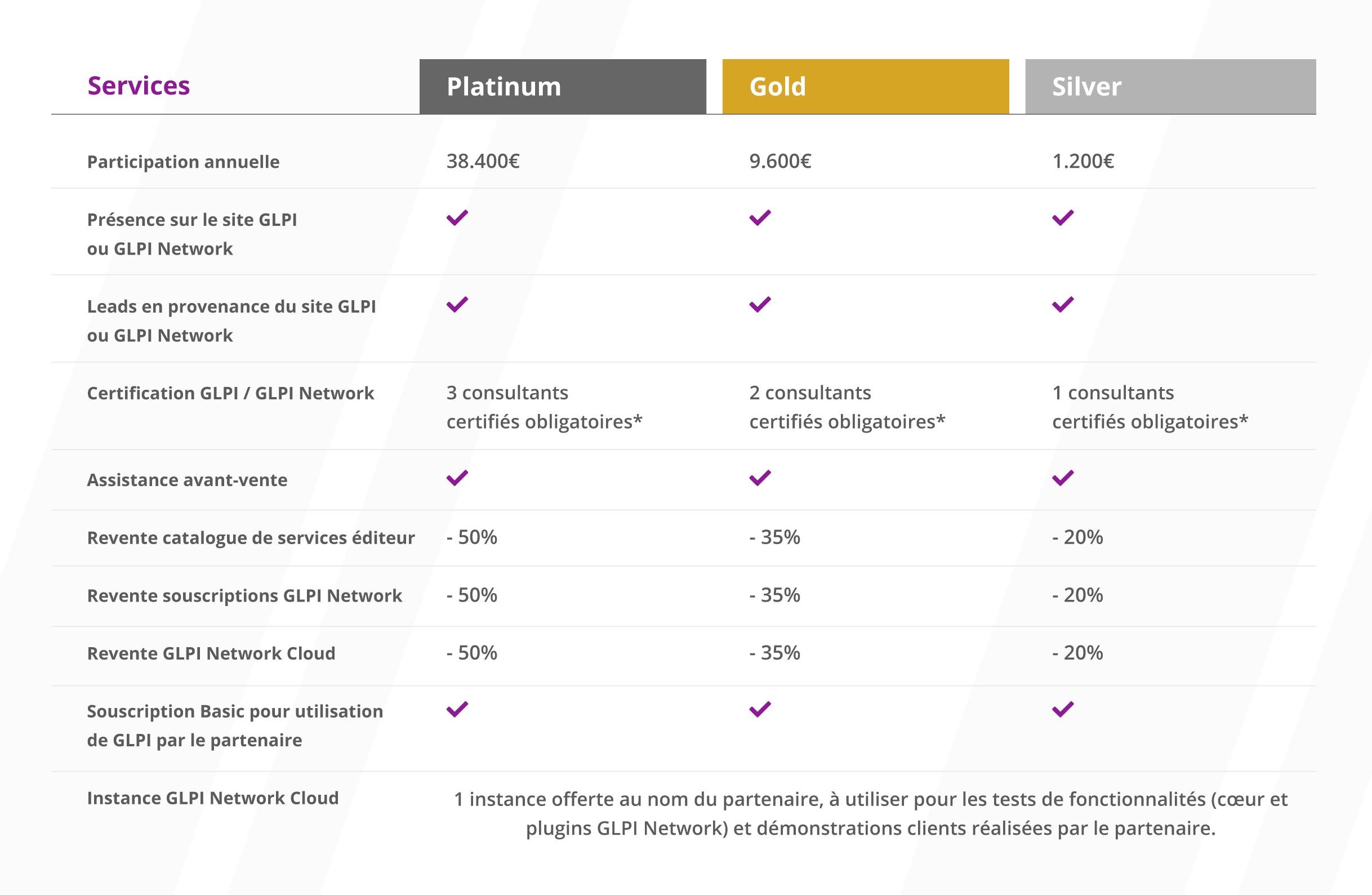1372x895 pixels.
Task: Click the Participation annuelle row label
Action: point(183,162)
